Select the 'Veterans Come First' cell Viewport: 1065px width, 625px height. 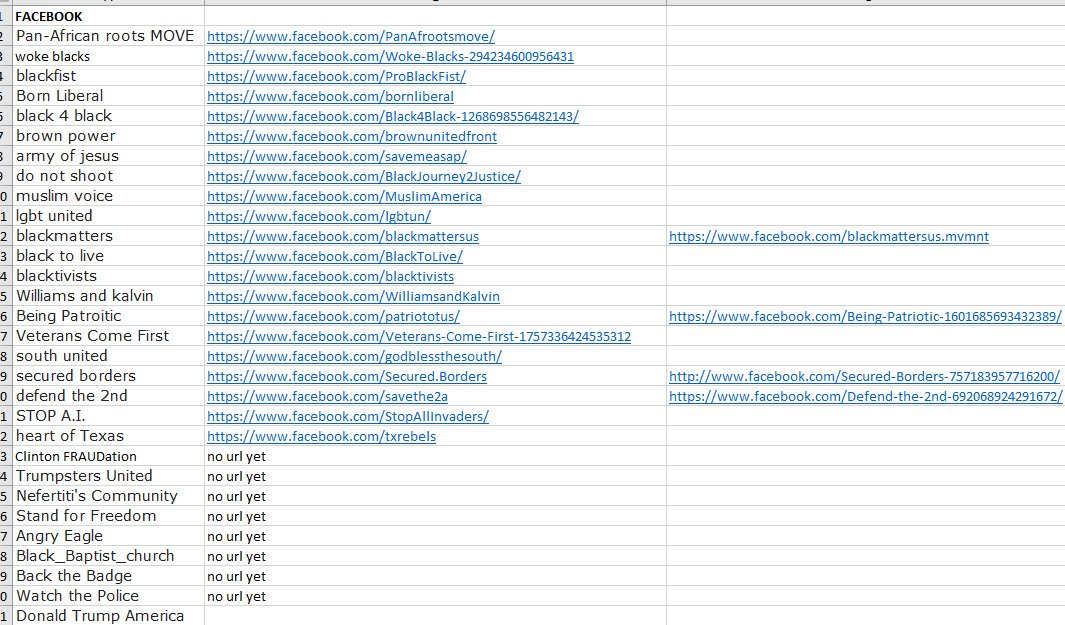[108, 336]
